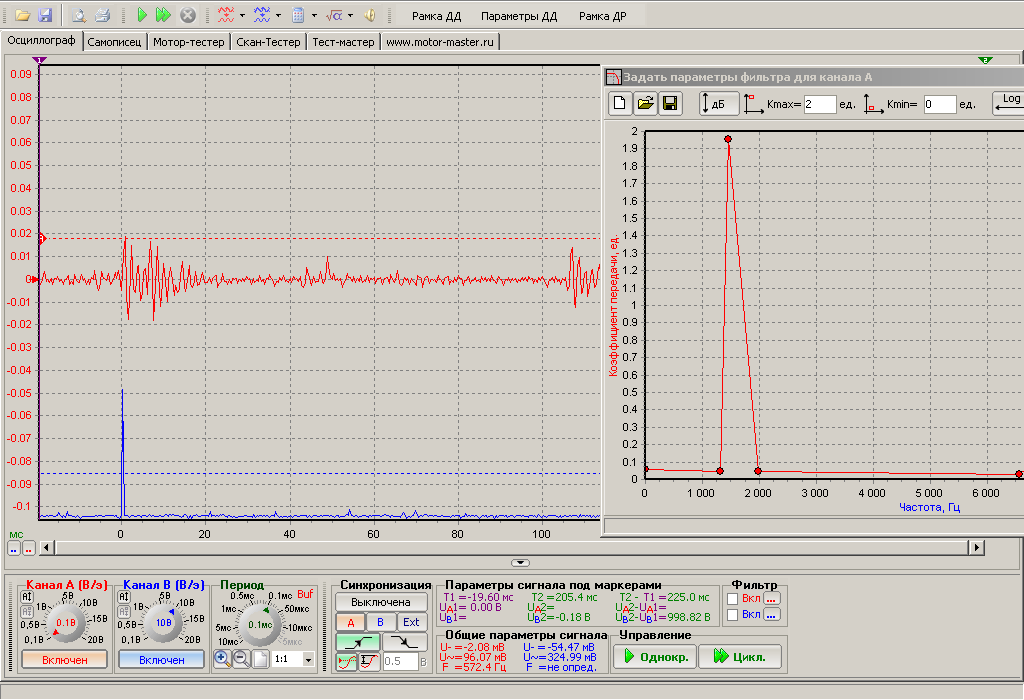Image resolution: width=1024 pixels, height=700 pixels.
Task: Expand the red waveform icon dropdown arrow
Action: click(x=242, y=15)
